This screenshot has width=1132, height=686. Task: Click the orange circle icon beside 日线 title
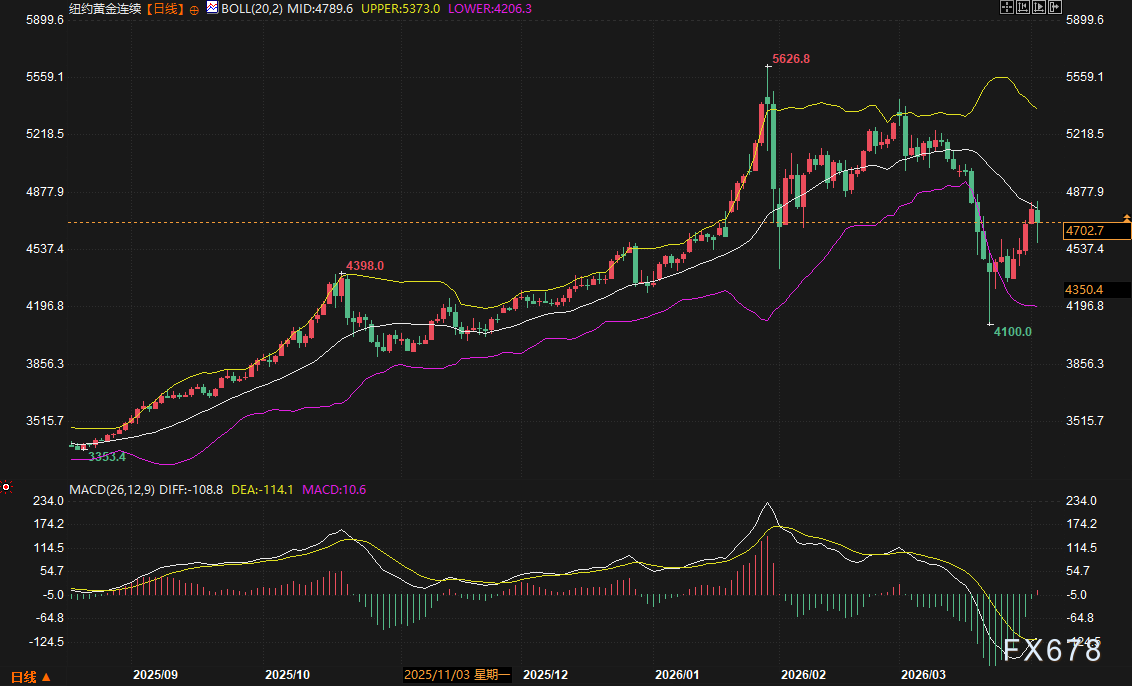[194, 8]
